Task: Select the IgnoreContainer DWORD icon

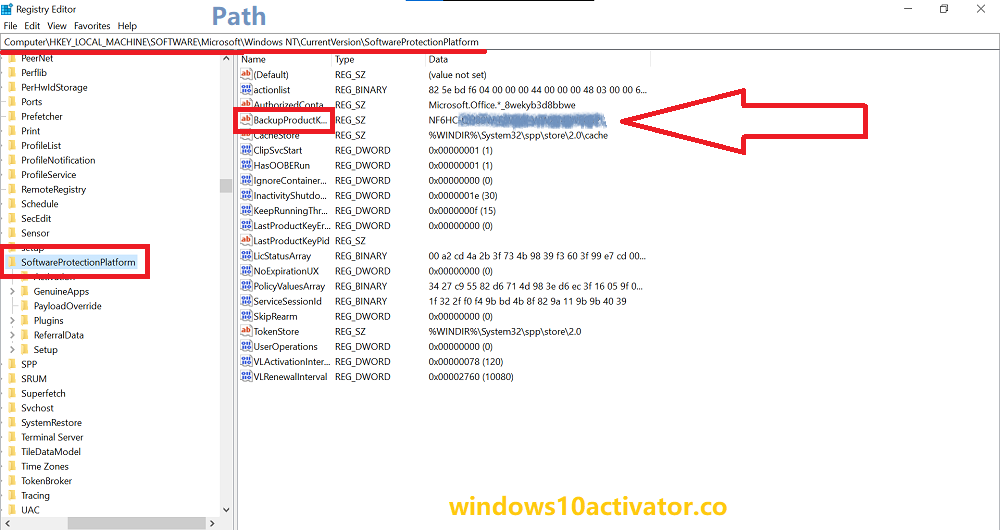Action: point(246,180)
